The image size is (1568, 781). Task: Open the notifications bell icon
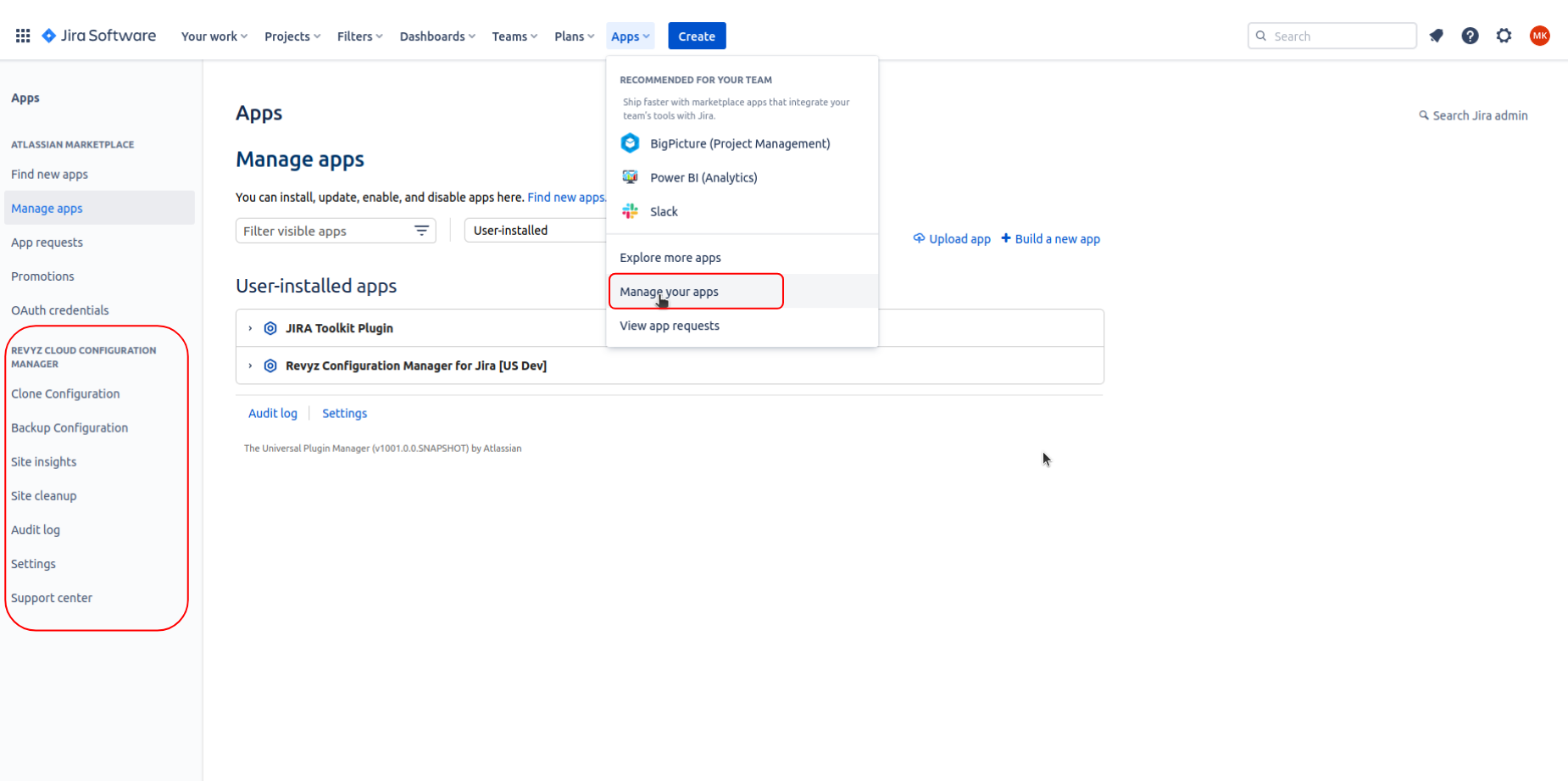1436,36
